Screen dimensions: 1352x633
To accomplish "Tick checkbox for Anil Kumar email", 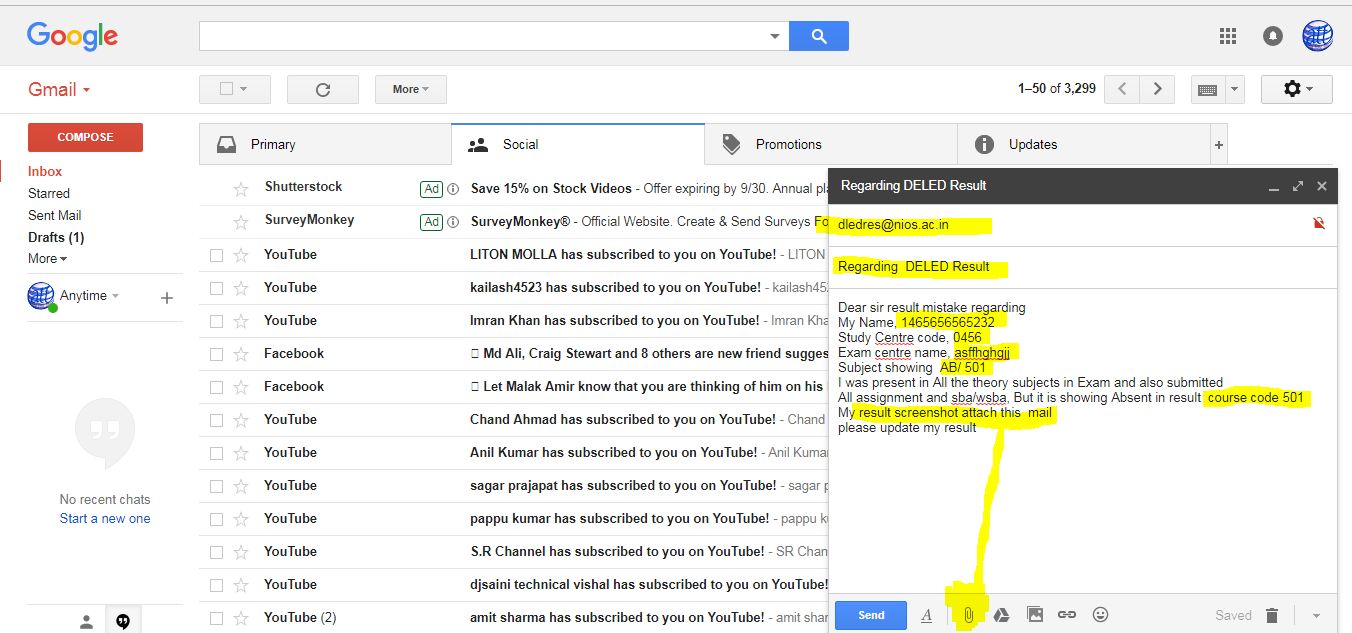I will point(216,453).
